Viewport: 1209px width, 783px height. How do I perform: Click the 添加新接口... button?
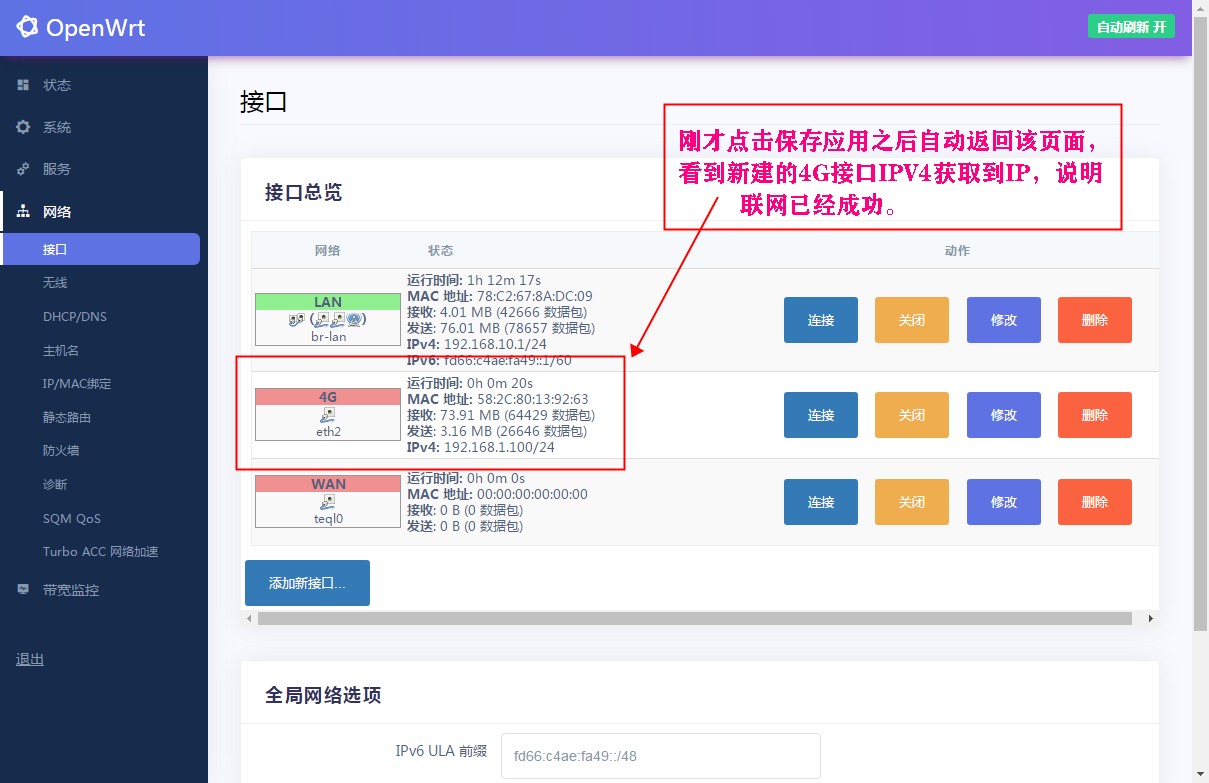(x=307, y=583)
